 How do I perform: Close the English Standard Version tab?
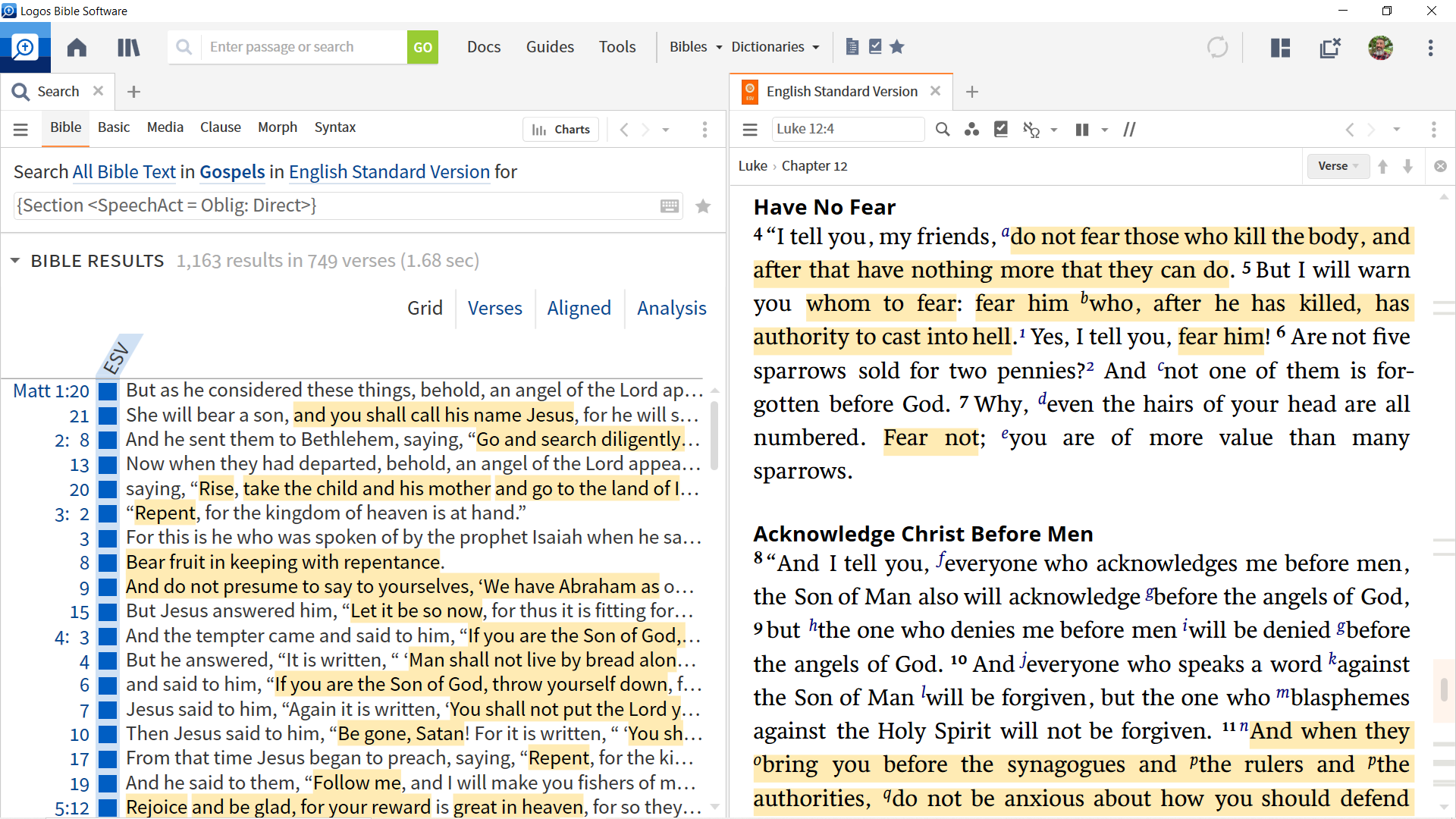935,91
